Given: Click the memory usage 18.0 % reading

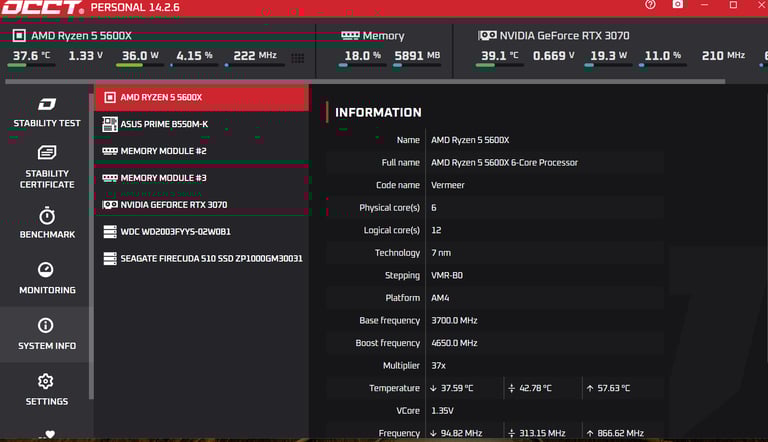Looking at the screenshot, I should coord(362,56).
